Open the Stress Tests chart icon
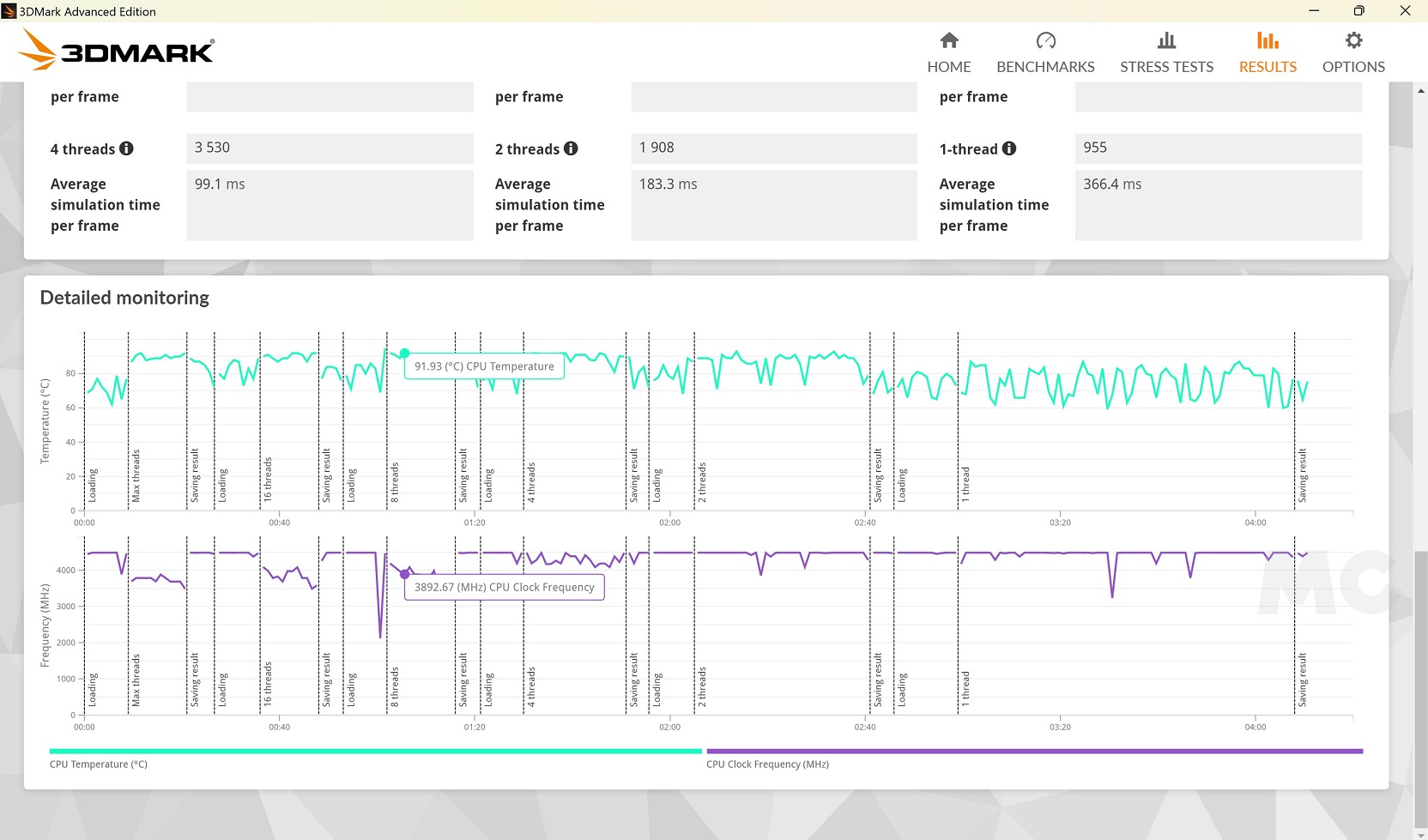The image size is (1428, 840). 1166,40
